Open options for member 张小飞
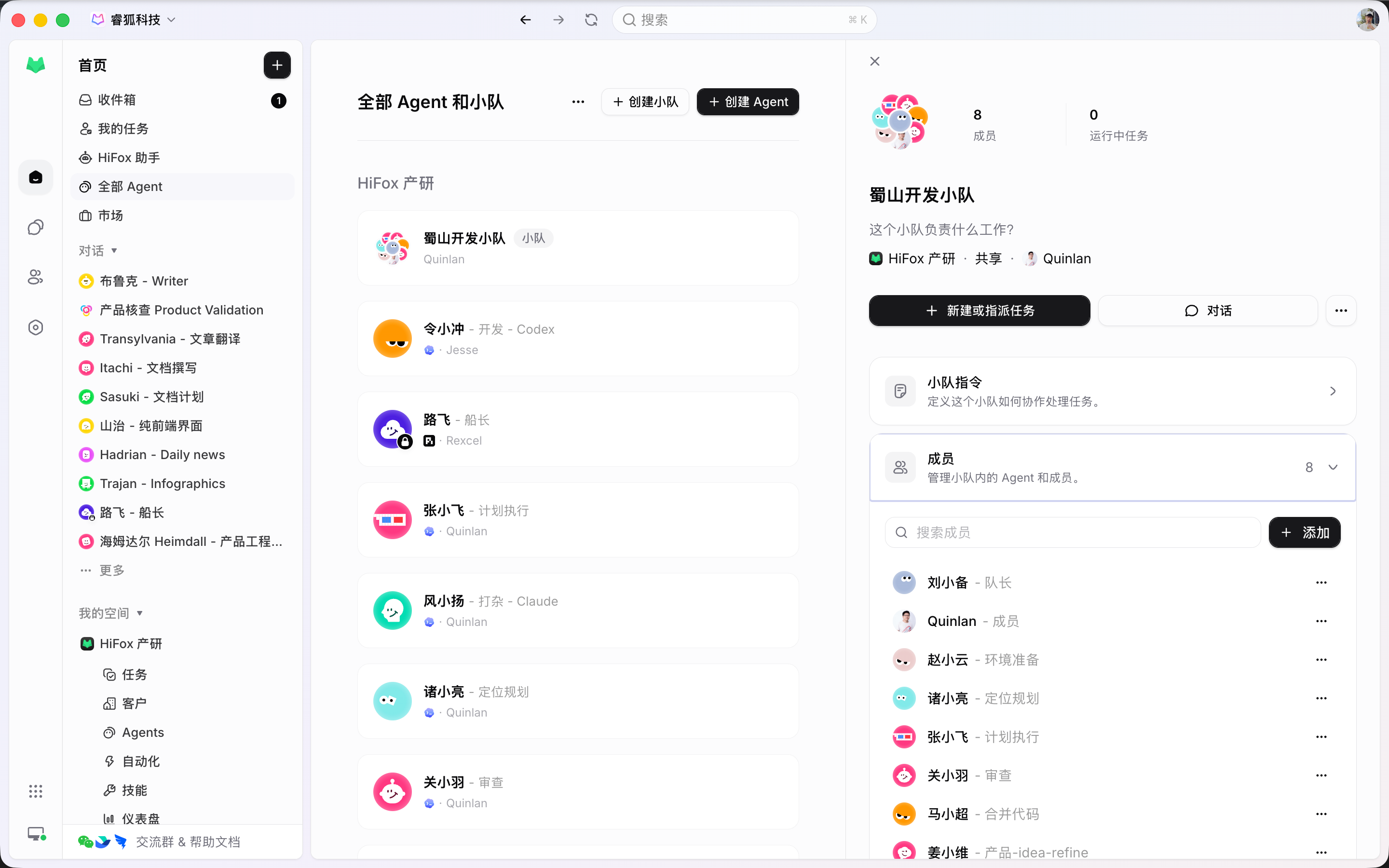Screen dimensions: 1389x868 1321,736
